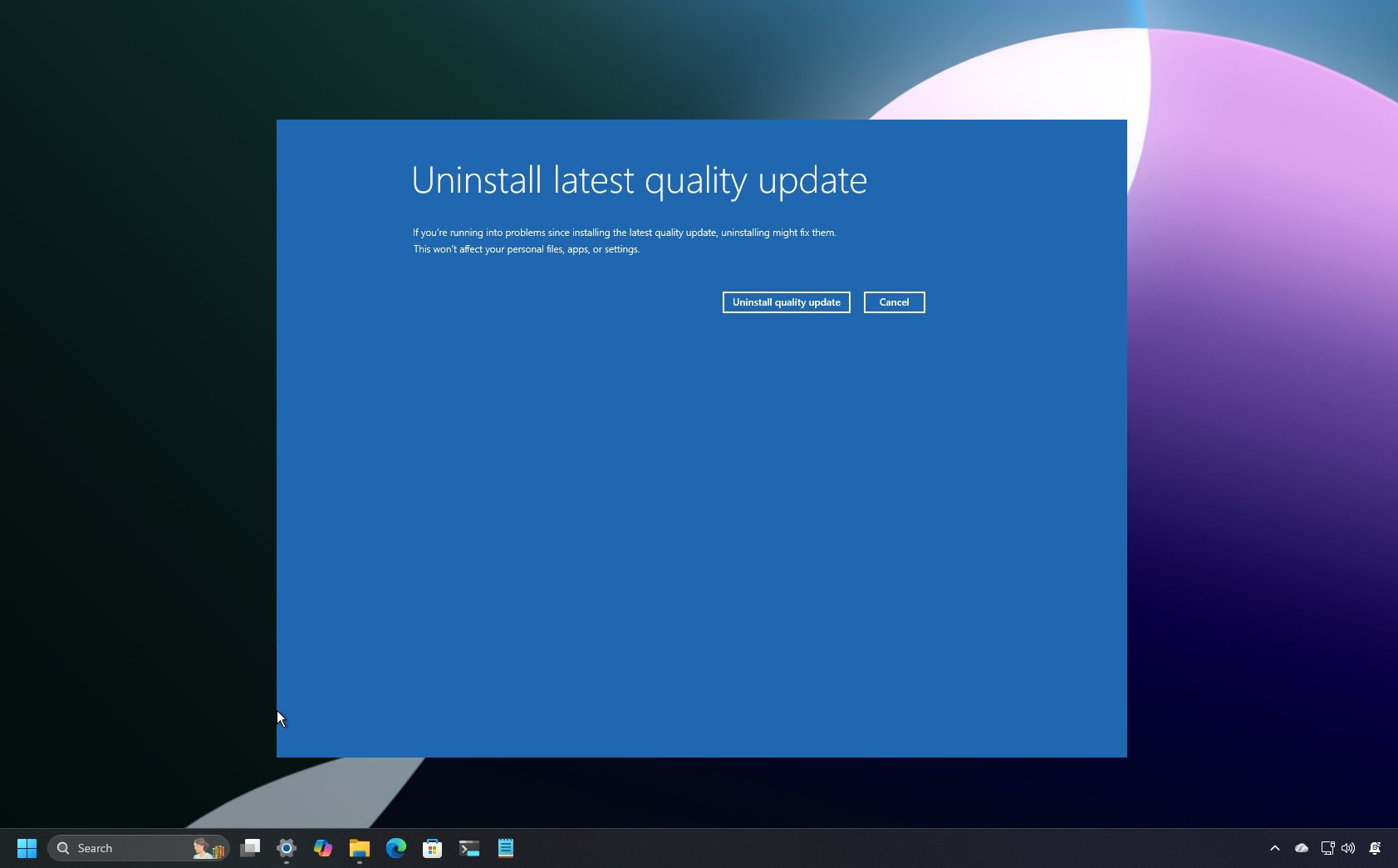Open Task View from the taskbar
This screenshot has height=868, width=1398.
click(x=251, y=848)
